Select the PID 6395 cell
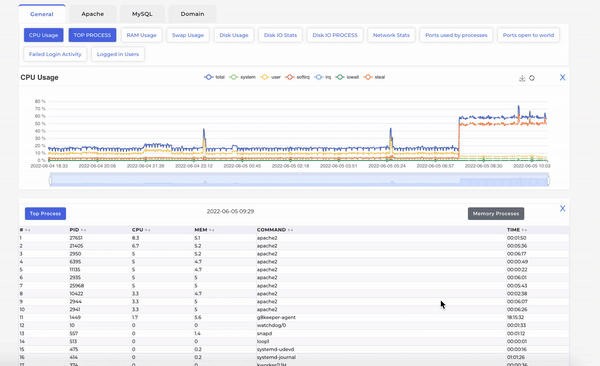The width and height of the screenshot is (600, 366). point(75,262)
